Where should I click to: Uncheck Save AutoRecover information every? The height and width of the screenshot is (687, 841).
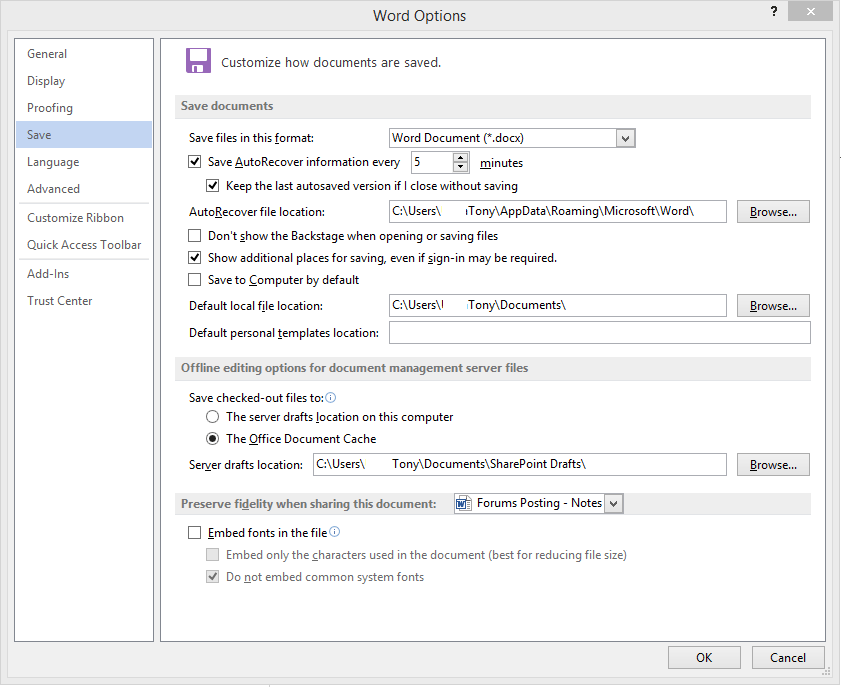click(194, 161)
